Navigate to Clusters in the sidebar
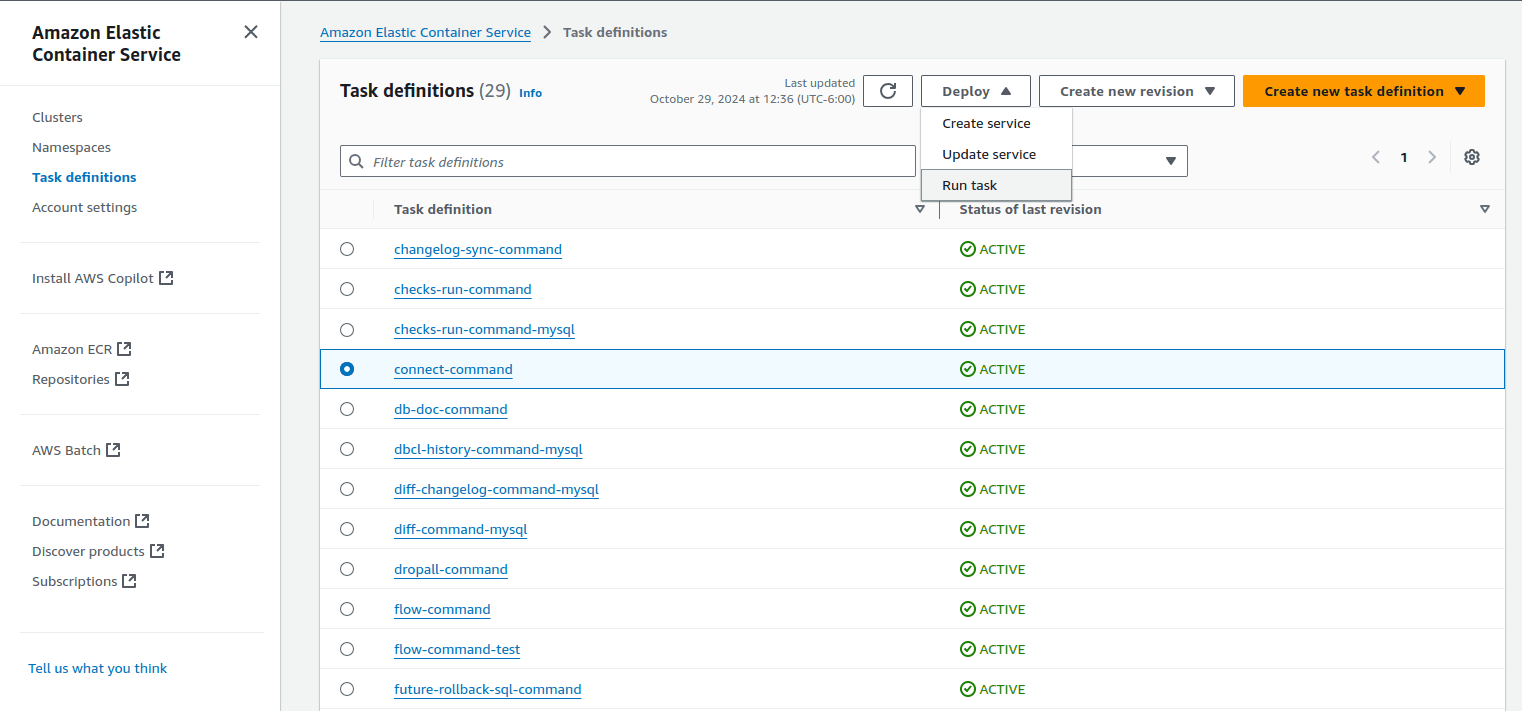1522x711 pixels. [x=57, y=117]
